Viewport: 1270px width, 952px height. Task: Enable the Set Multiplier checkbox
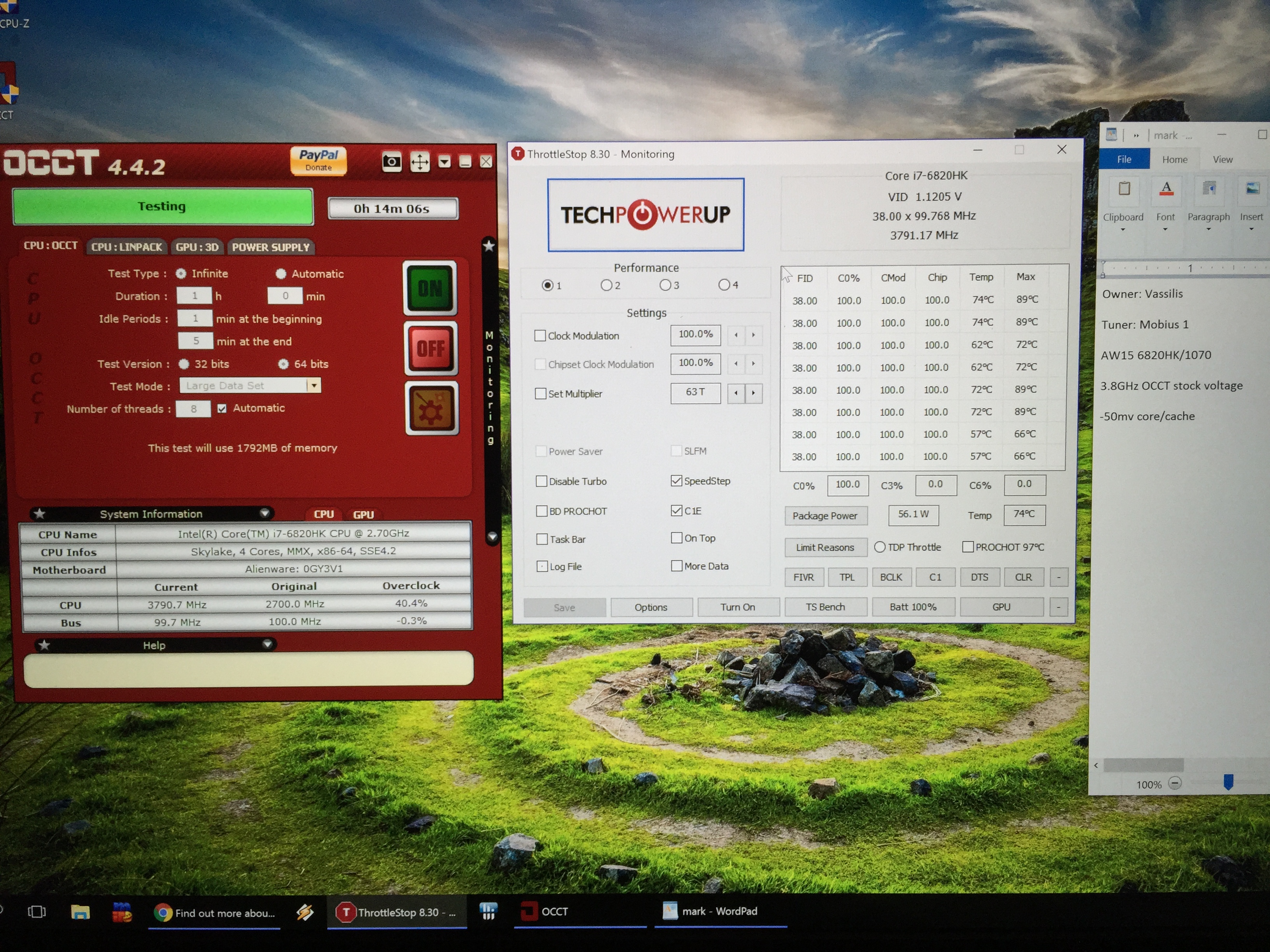[540, 394]
